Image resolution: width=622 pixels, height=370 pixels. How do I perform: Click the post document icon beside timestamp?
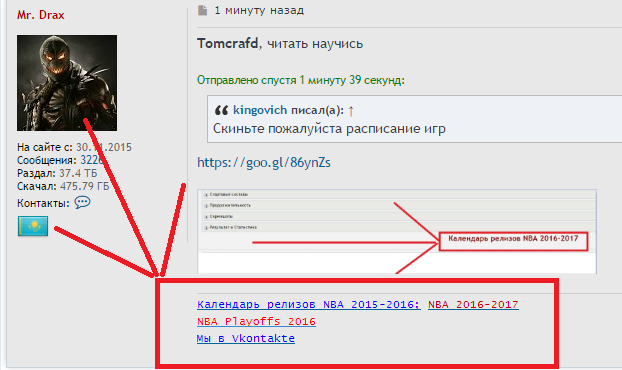tap(202, 10)
